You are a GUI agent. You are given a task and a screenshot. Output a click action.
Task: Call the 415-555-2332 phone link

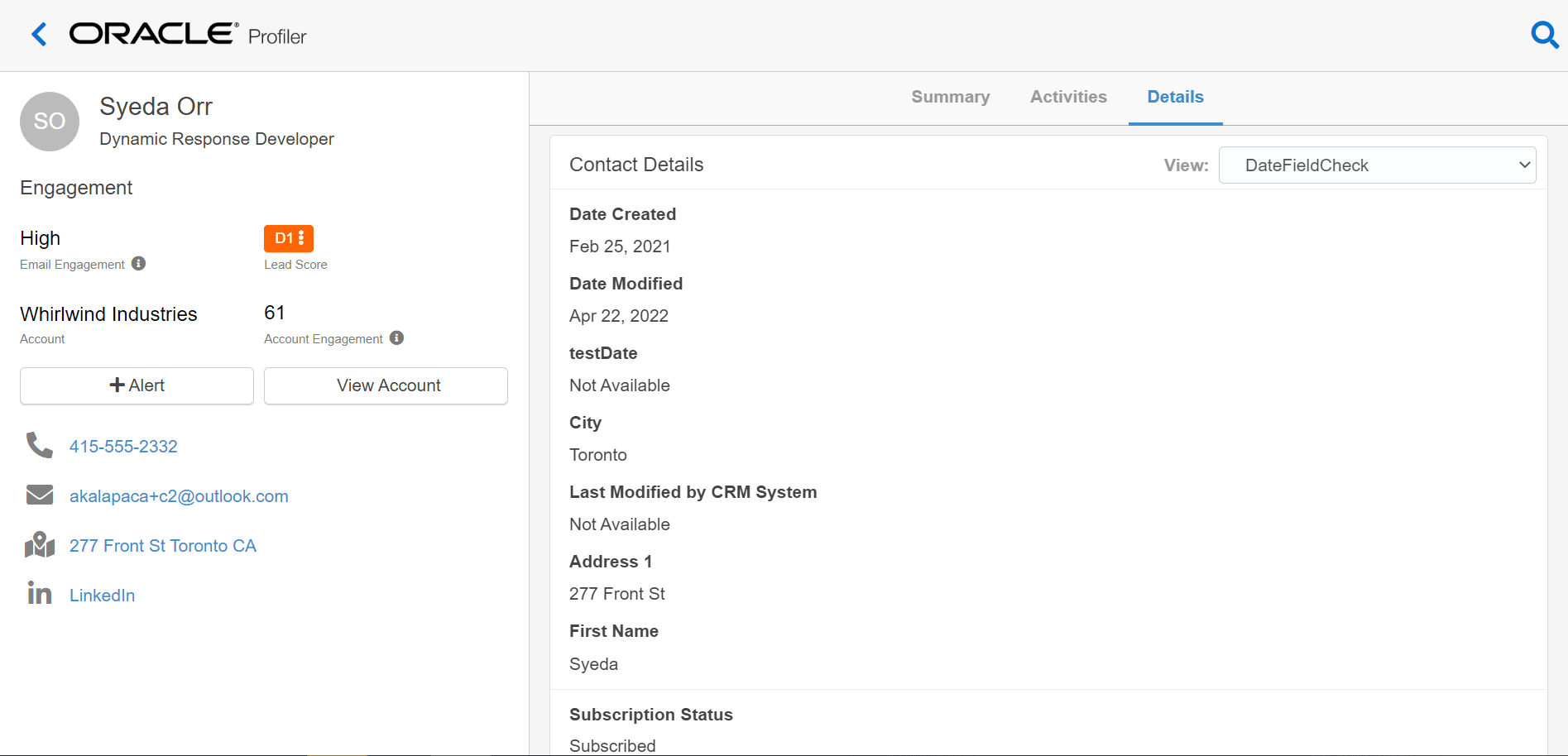pyautogui.click(x=123, y=446)
